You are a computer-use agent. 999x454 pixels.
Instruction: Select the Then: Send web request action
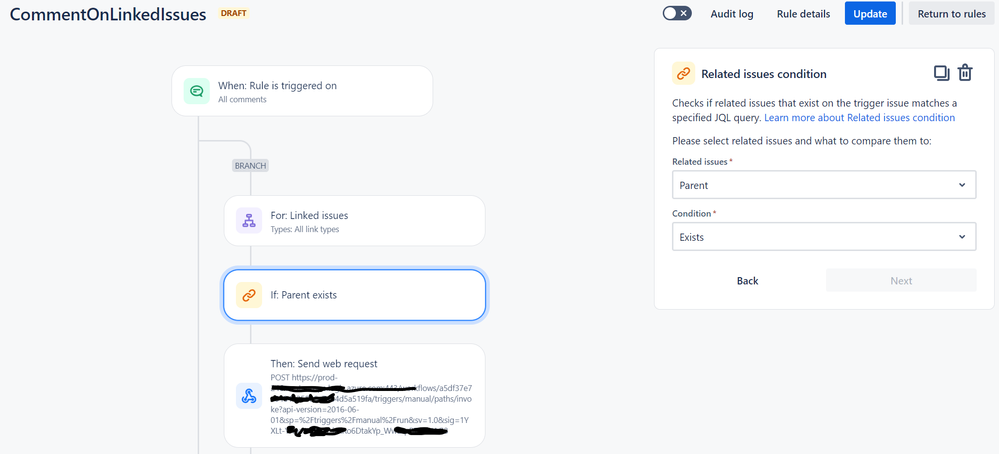354,395
